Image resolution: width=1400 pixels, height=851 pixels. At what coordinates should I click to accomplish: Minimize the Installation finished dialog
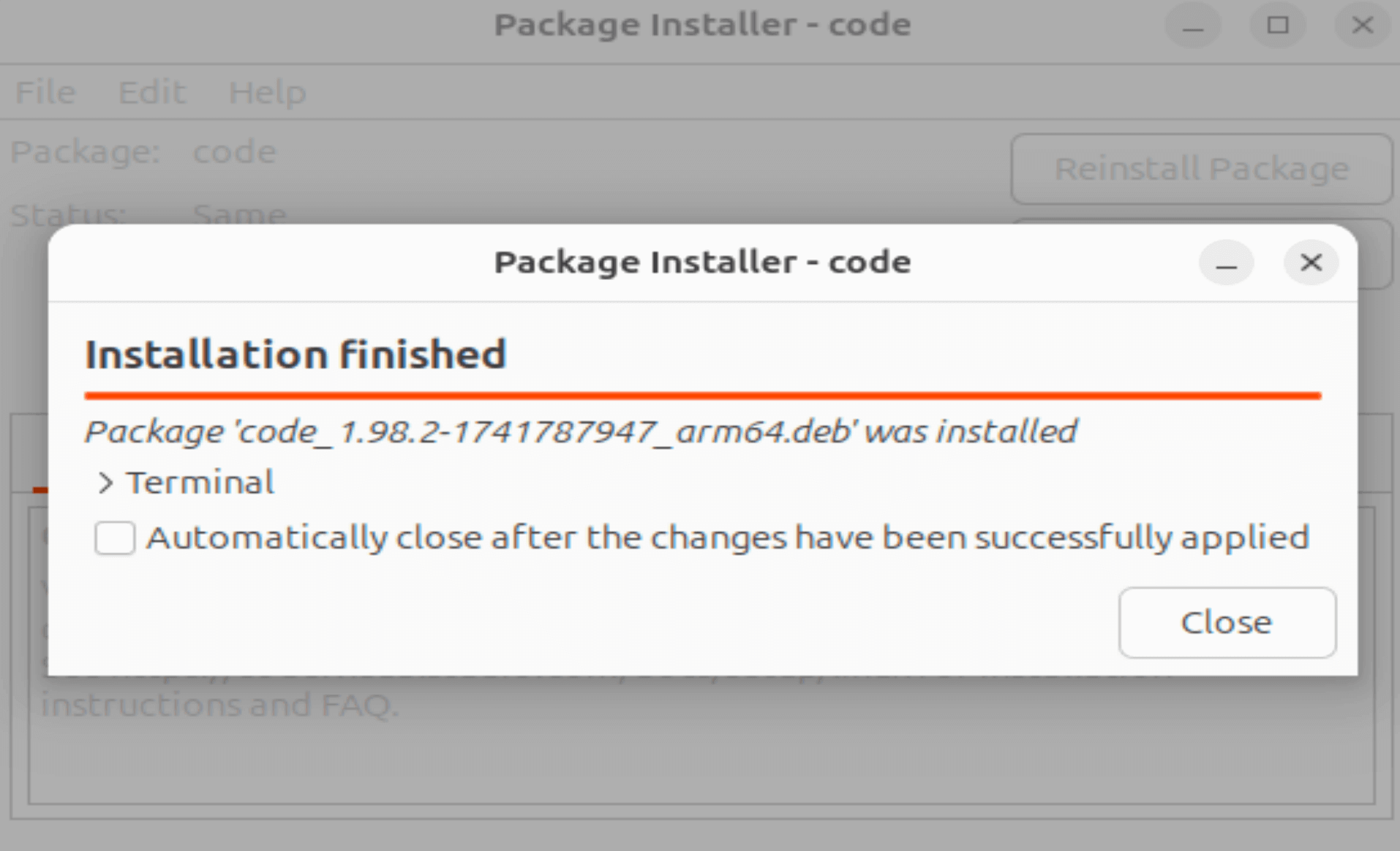coord(1226,263)
